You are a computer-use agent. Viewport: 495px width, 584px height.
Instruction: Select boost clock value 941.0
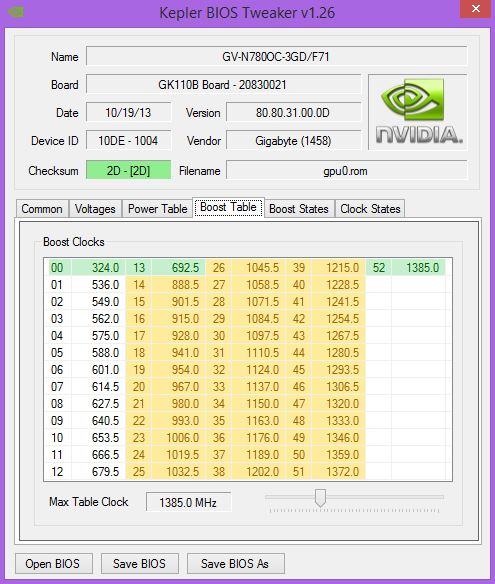point(178,352)
